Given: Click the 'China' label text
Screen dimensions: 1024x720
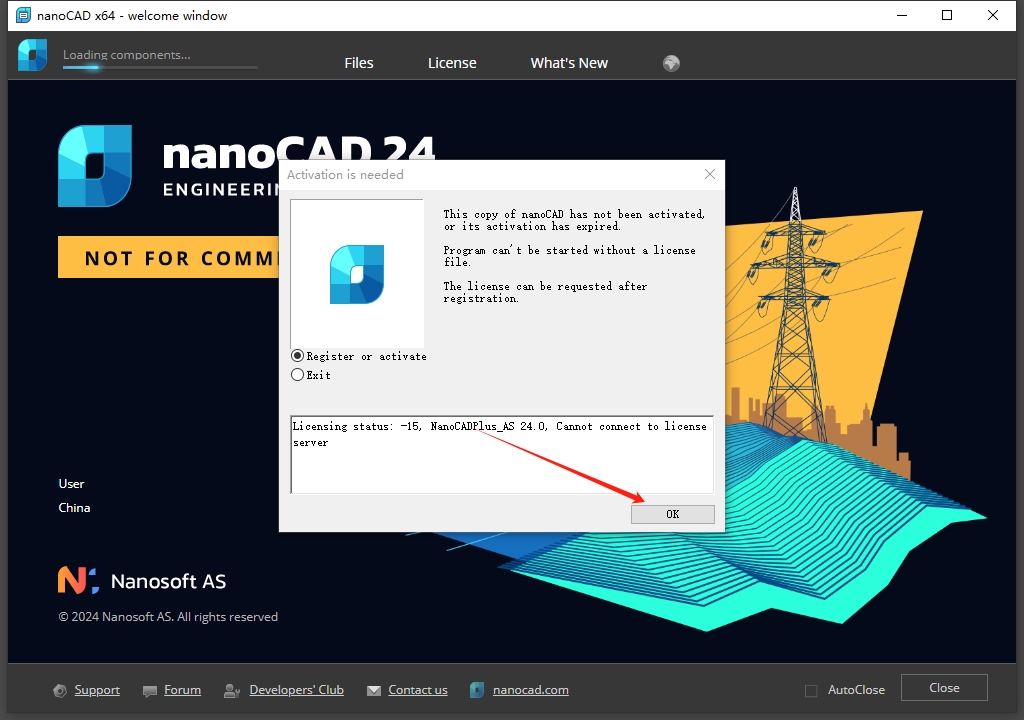Looking at the screenshot, I should click(x=74, y=508).
